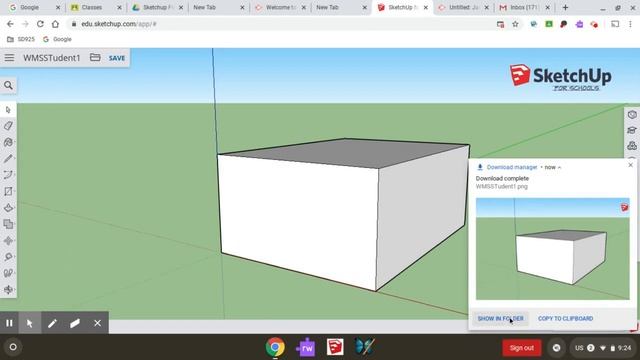Screen dimensions: 640x360
Task: Select the recorder pen annotation tool
Action: pos(52,323)
